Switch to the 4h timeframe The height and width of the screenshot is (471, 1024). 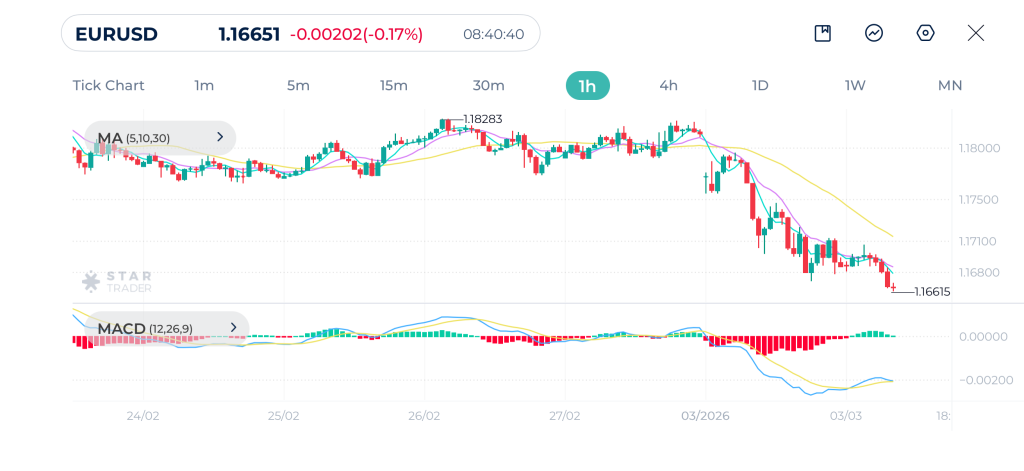click(669, 86)
